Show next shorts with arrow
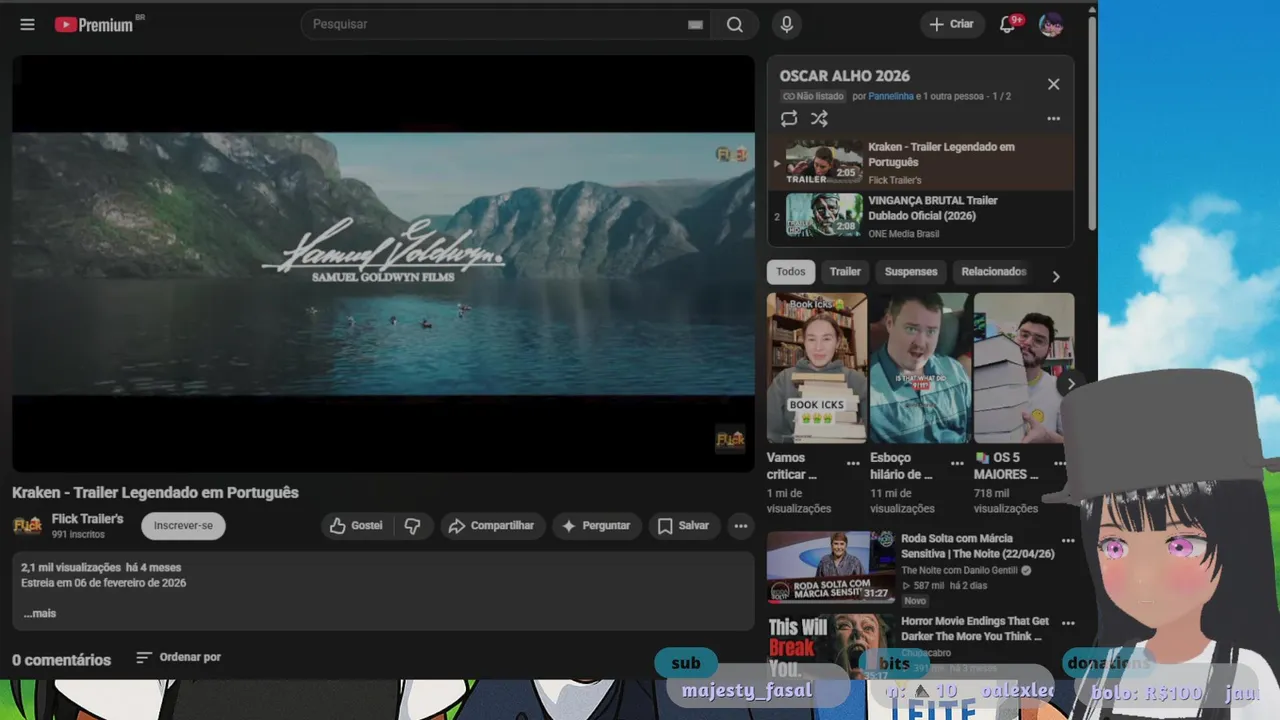 pyautogui.click(x=1070, y=383)
